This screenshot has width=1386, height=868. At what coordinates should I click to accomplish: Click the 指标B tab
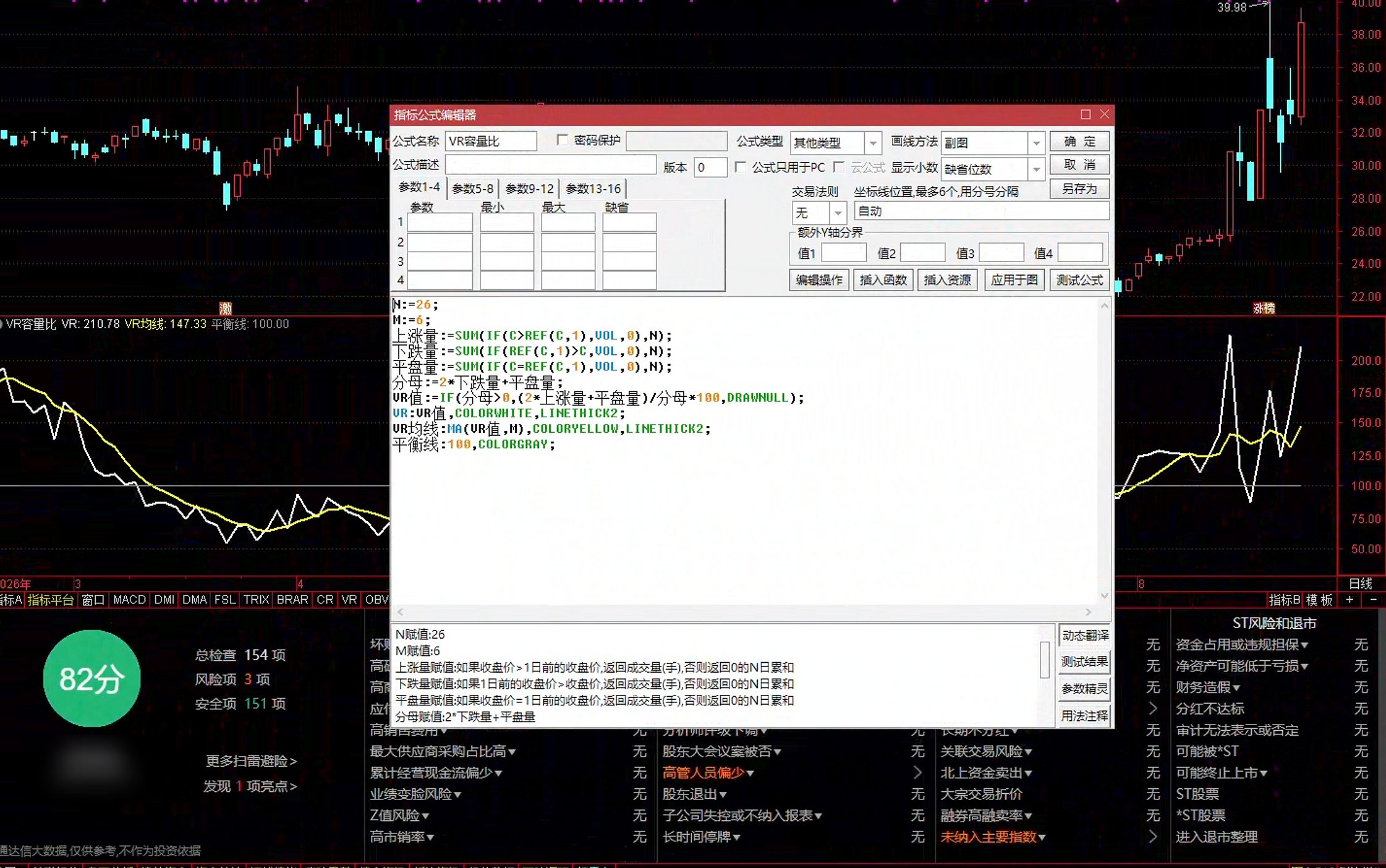[x=1285, y=600]
